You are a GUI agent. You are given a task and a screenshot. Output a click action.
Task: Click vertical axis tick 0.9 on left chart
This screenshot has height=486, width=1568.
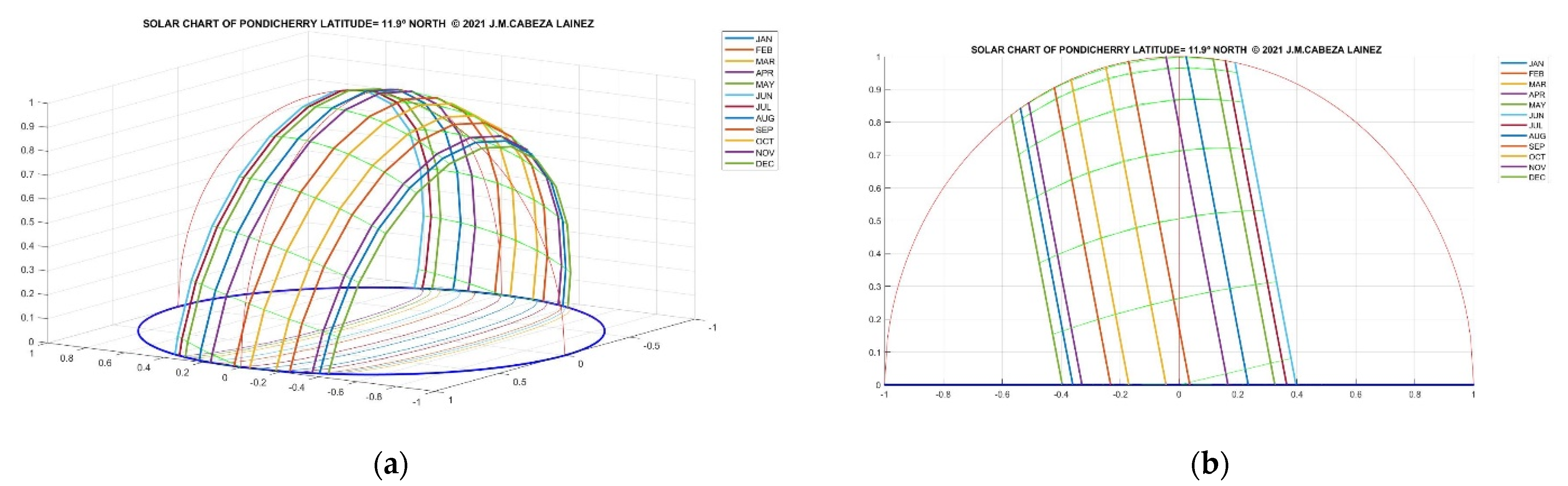tap(27, 127)
